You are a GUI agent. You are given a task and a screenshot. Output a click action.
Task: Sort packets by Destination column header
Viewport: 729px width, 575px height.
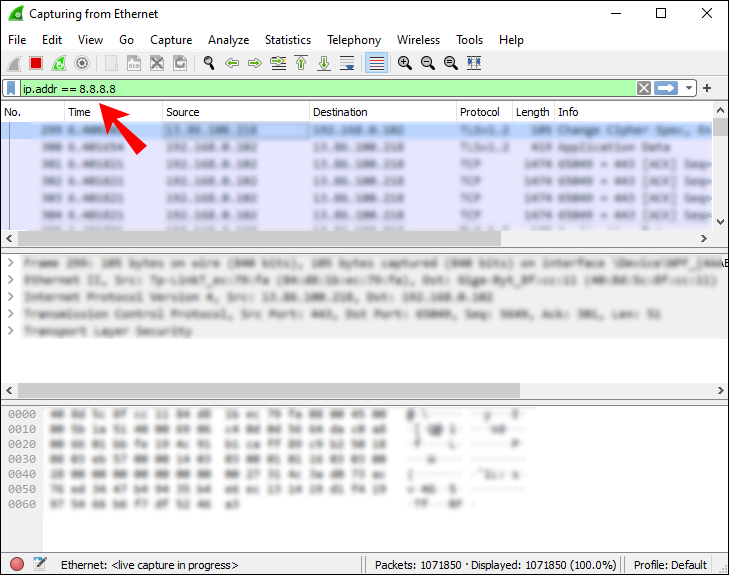coord(383,112)
